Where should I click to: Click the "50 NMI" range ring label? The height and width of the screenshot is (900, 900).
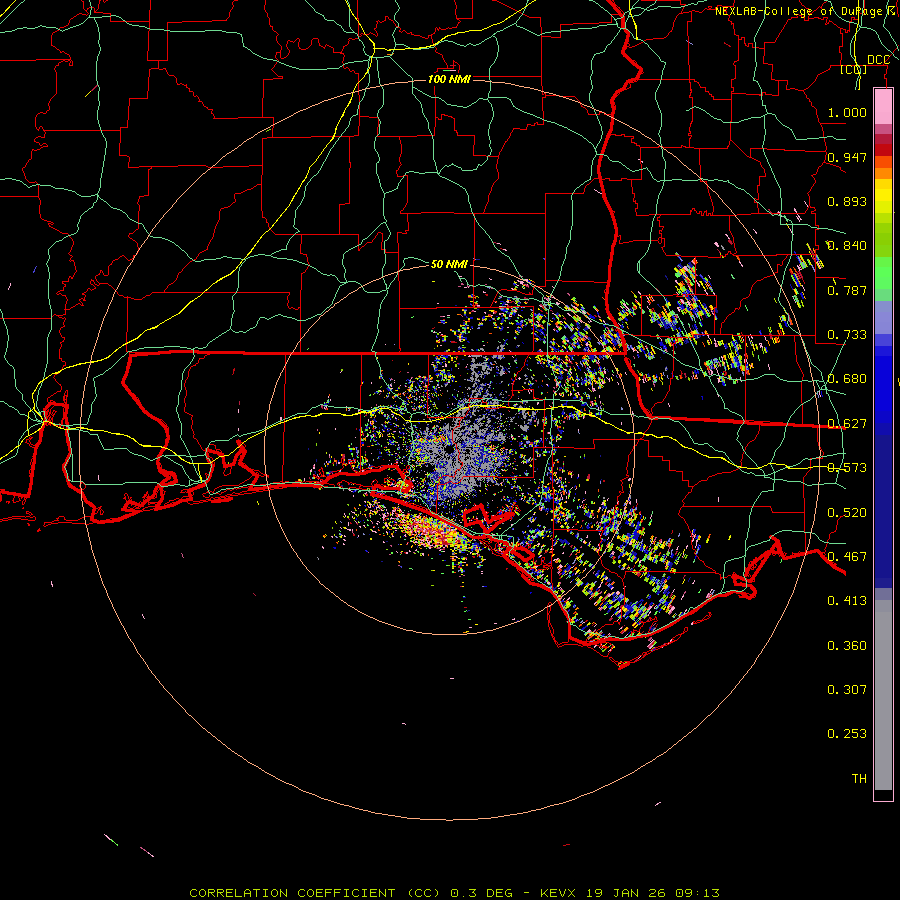tap(449, 264)
